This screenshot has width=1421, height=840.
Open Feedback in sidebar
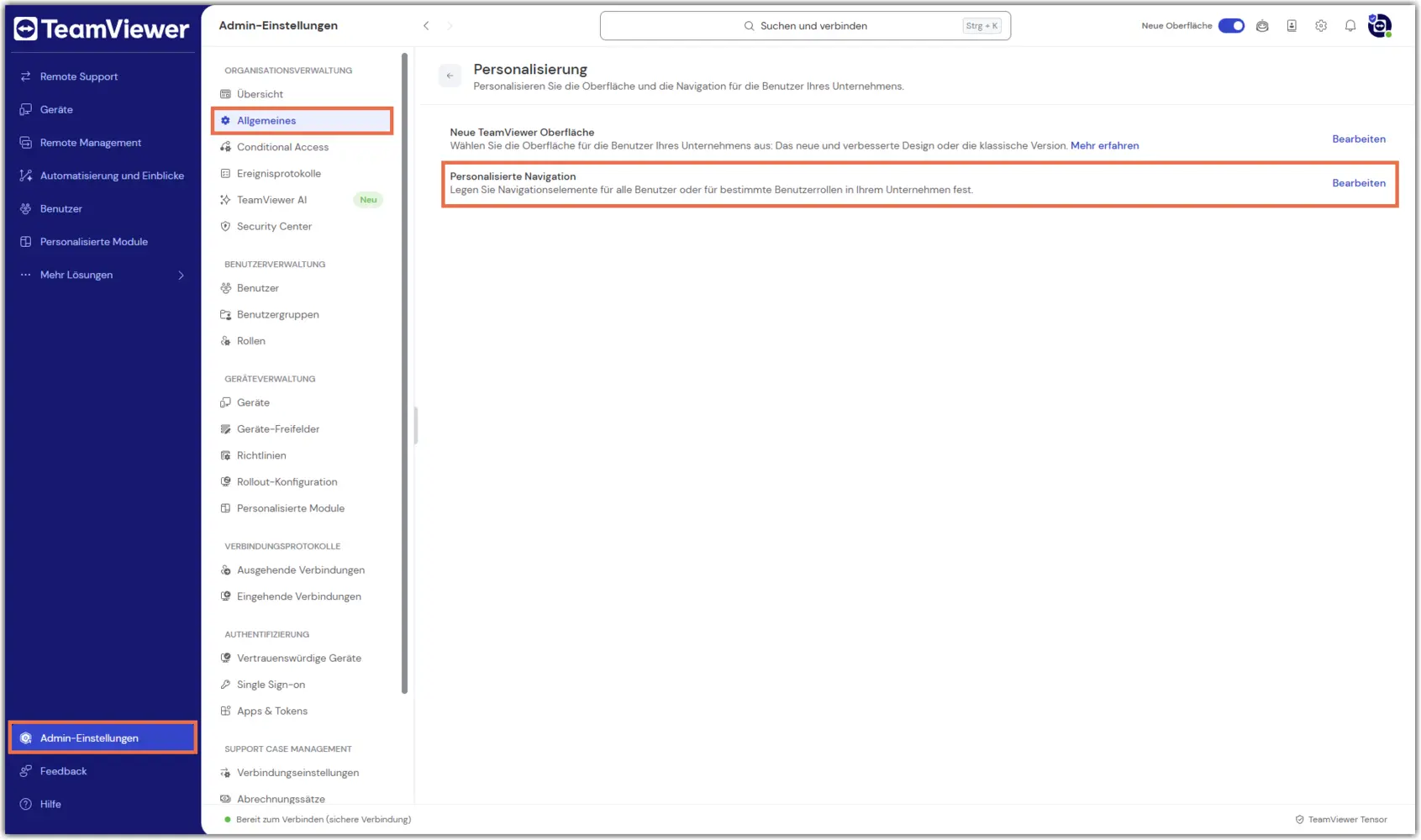pos(103,771)
